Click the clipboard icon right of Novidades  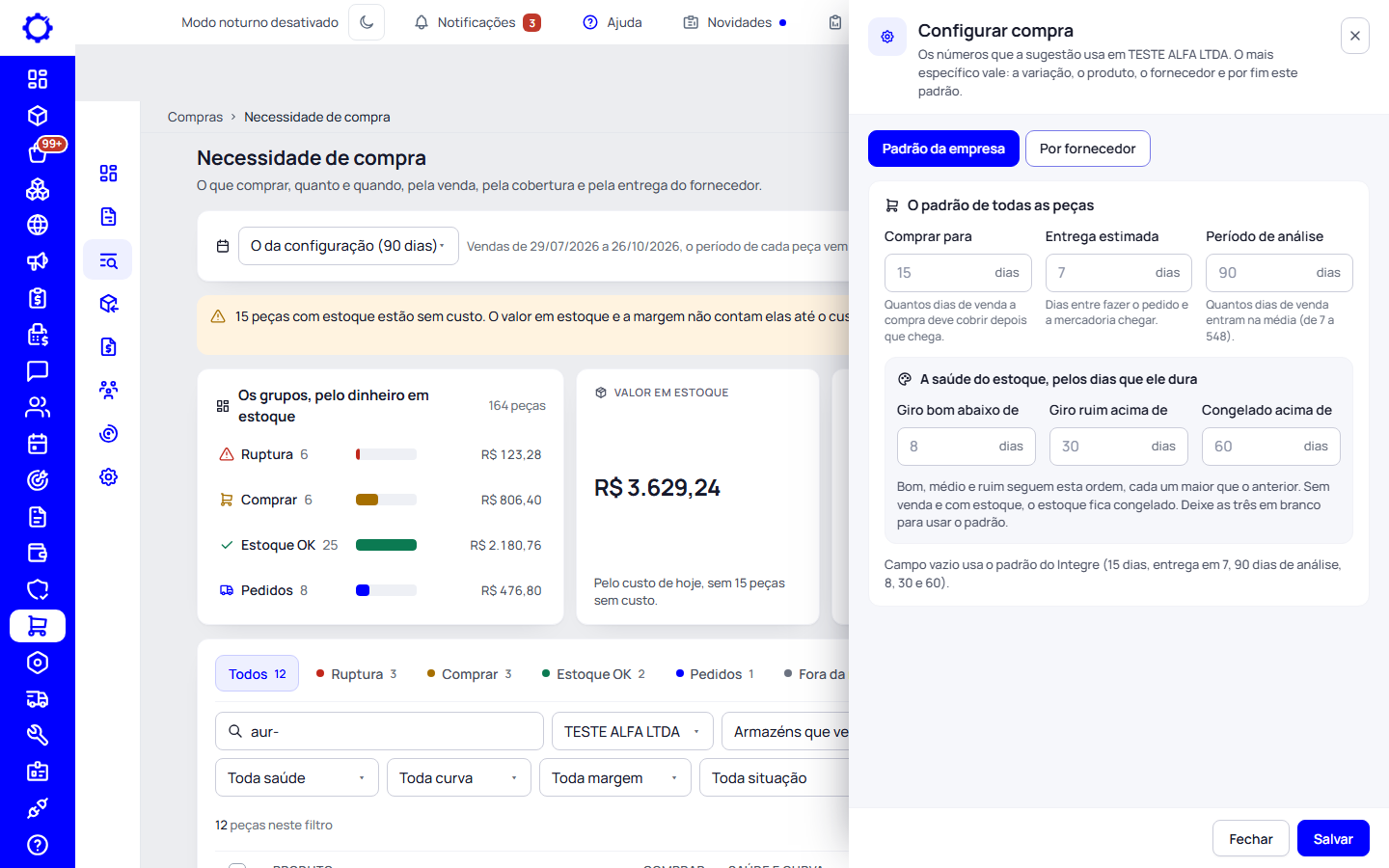click(x=835, y=22)
